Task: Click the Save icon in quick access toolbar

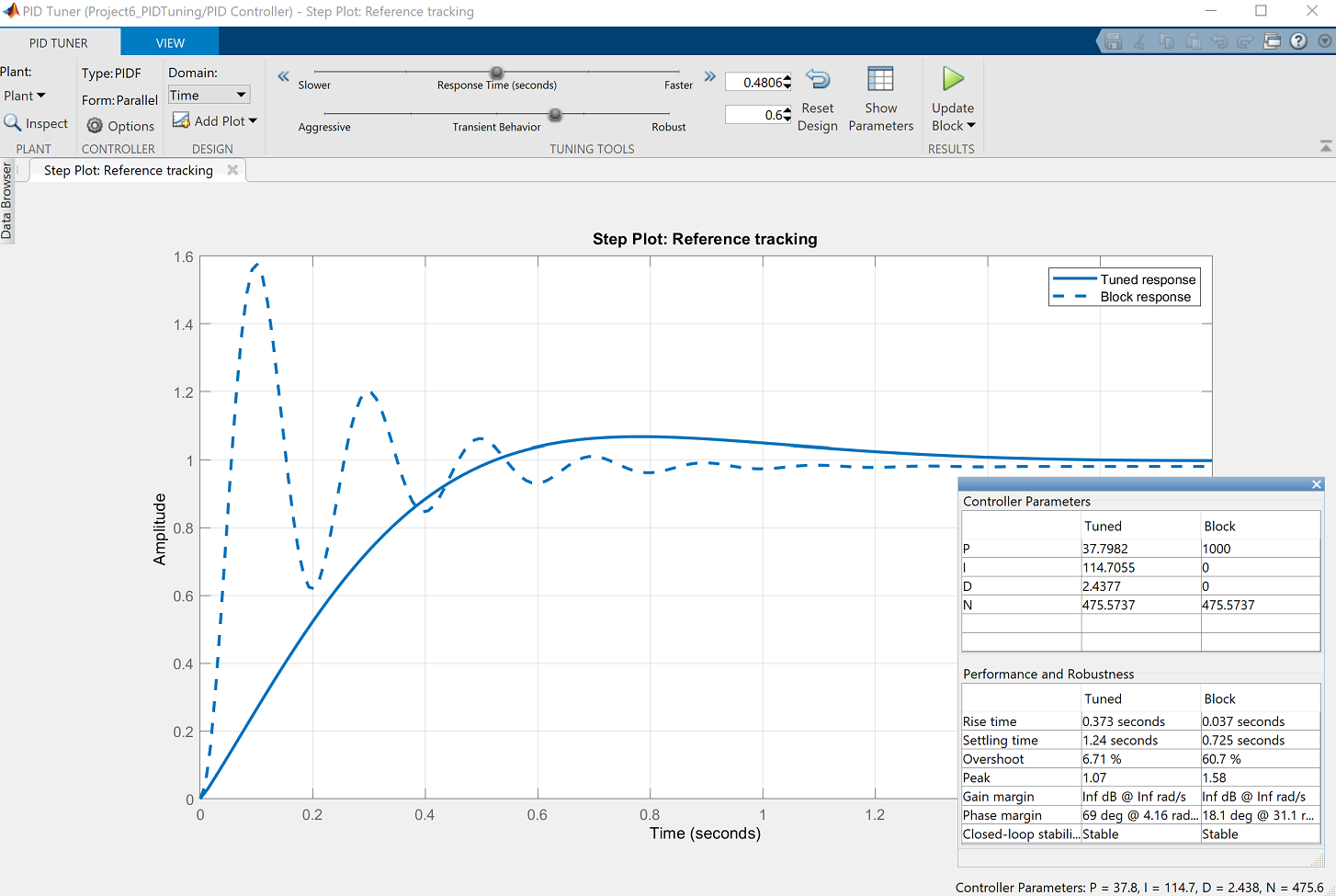Action: pos(1113,41)
